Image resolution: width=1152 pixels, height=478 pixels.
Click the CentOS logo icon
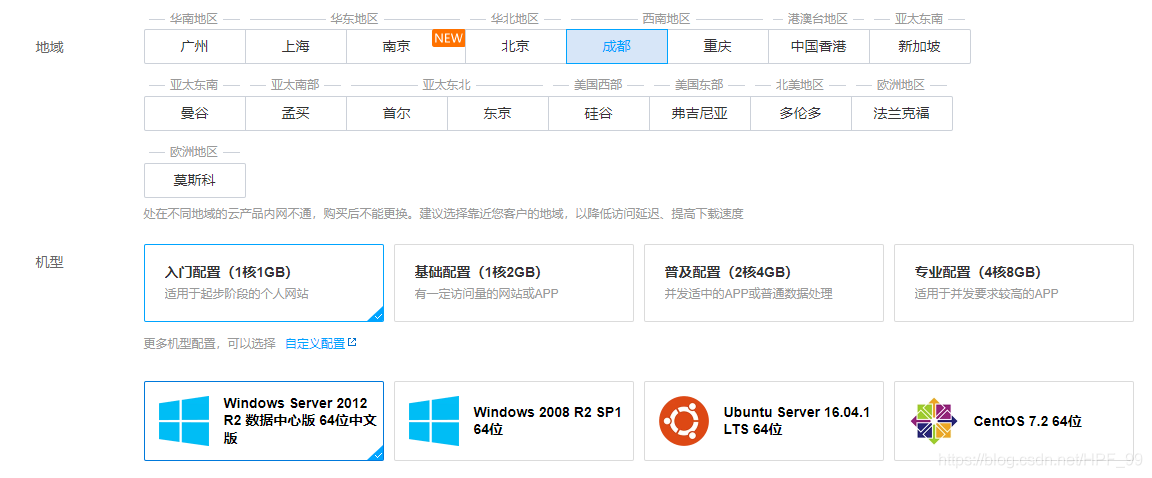tap(934, 421)
